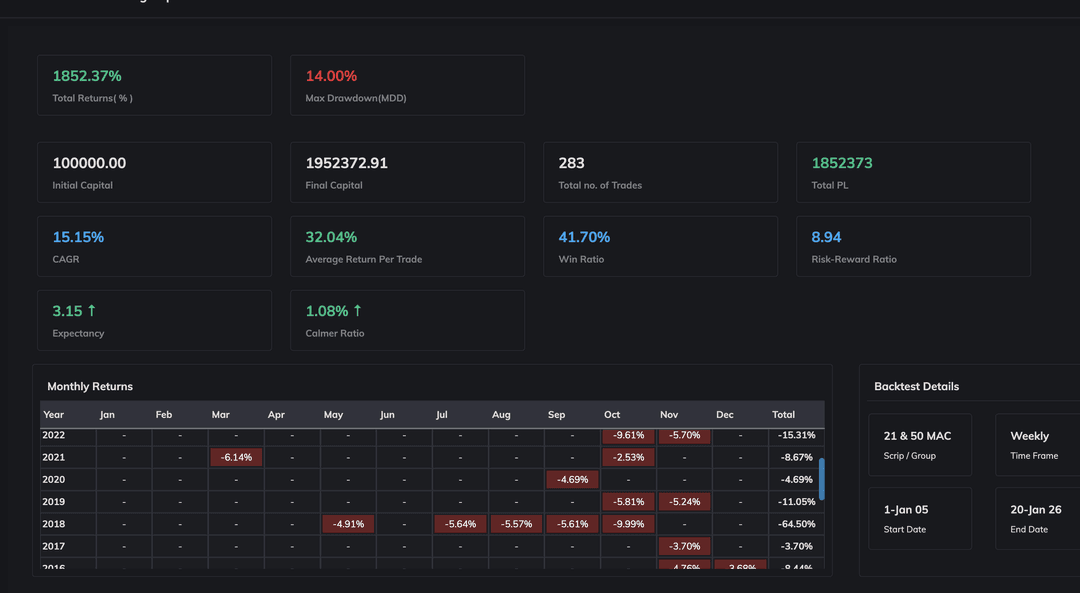Click the -6.14% cell for March 2021
The width and height of the screenshot is (1080, 593).
(x=236, y=457)
